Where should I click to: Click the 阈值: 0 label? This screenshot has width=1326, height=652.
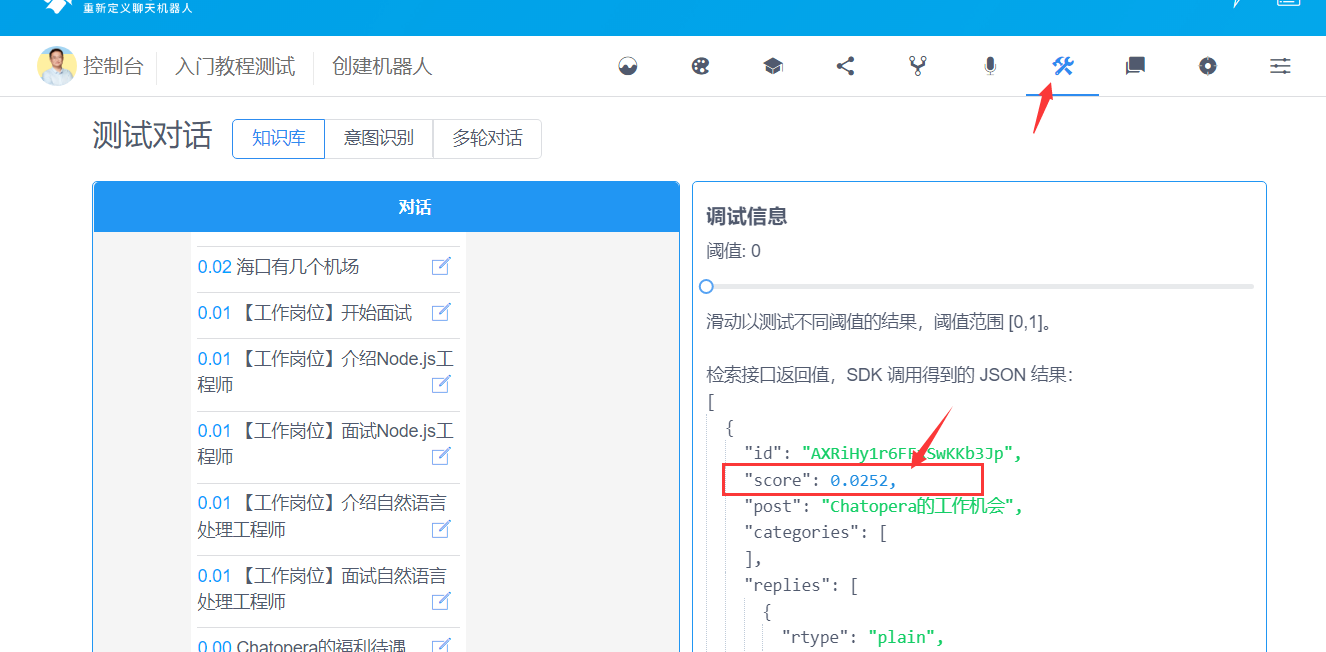tap(733, 251)
